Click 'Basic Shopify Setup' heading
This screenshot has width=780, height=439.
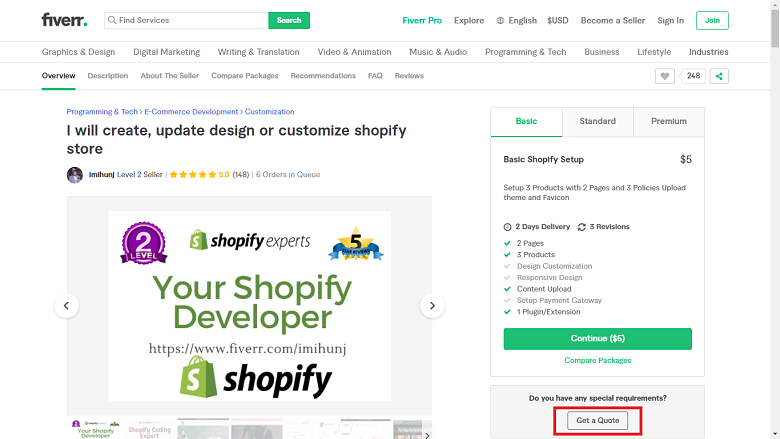pyautogui.click(x=544, y=160)
